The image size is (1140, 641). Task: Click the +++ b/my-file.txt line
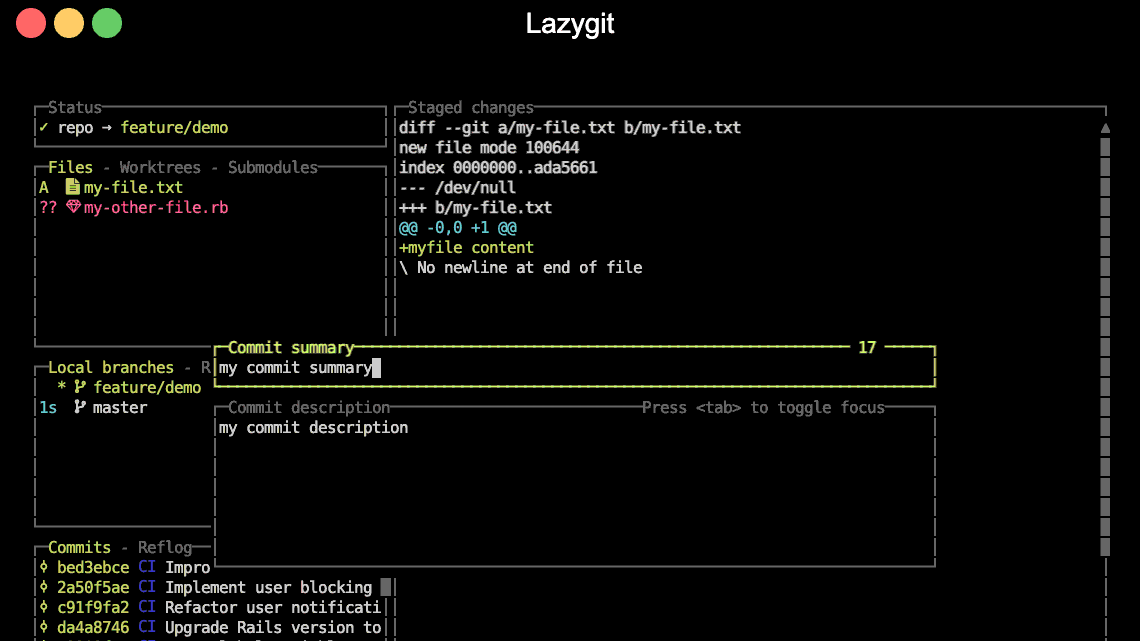(x=475, y=207)
